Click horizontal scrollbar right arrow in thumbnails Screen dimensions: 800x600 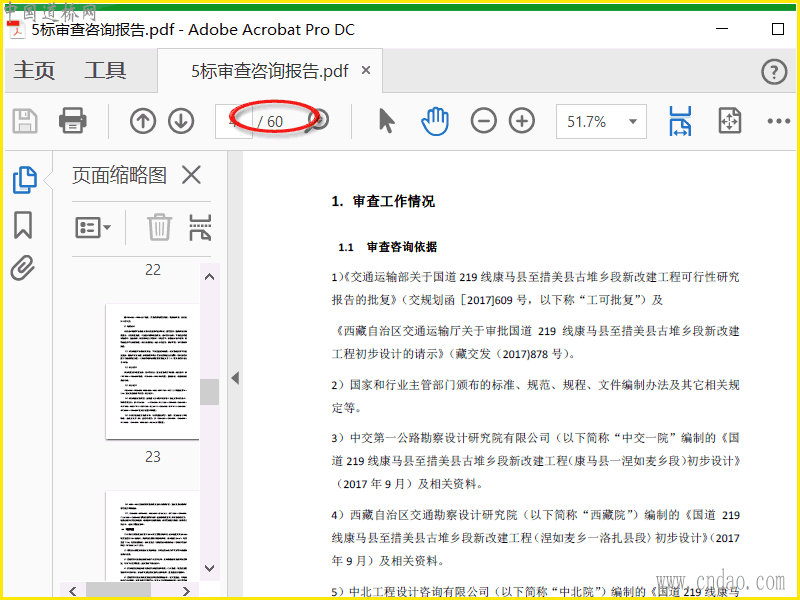click(x=186, y=591)
